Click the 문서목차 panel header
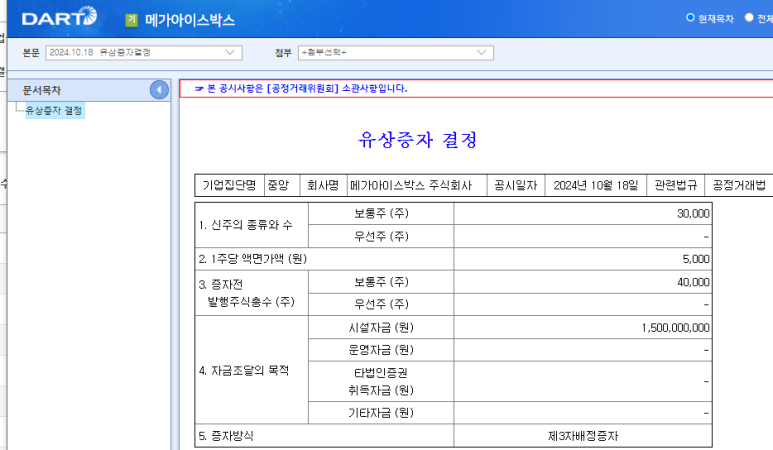Screen dimensions: 773x450 [x=89, y=90]
